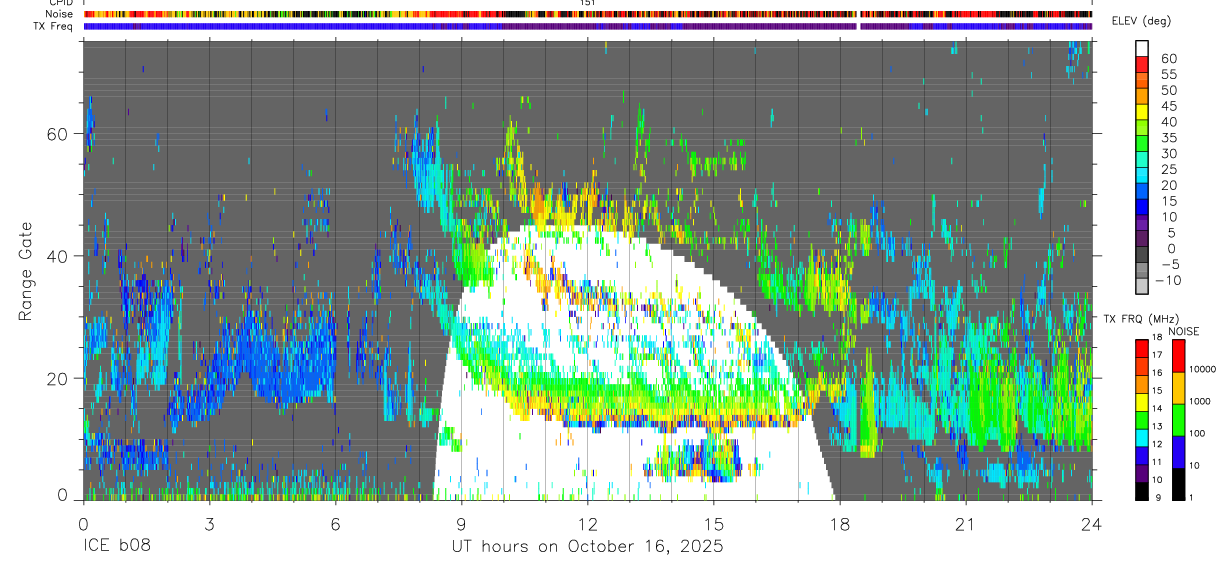Click the white top swatch of ELEV colorbar
The height and width of the screenshot is (567, 1228).
[x=1142, y=48]
